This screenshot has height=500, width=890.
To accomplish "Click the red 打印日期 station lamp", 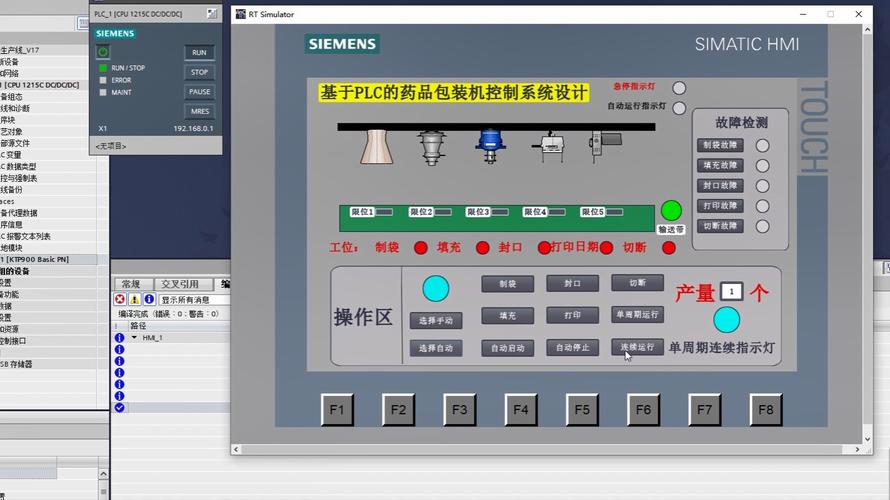I will pos(606,248).
